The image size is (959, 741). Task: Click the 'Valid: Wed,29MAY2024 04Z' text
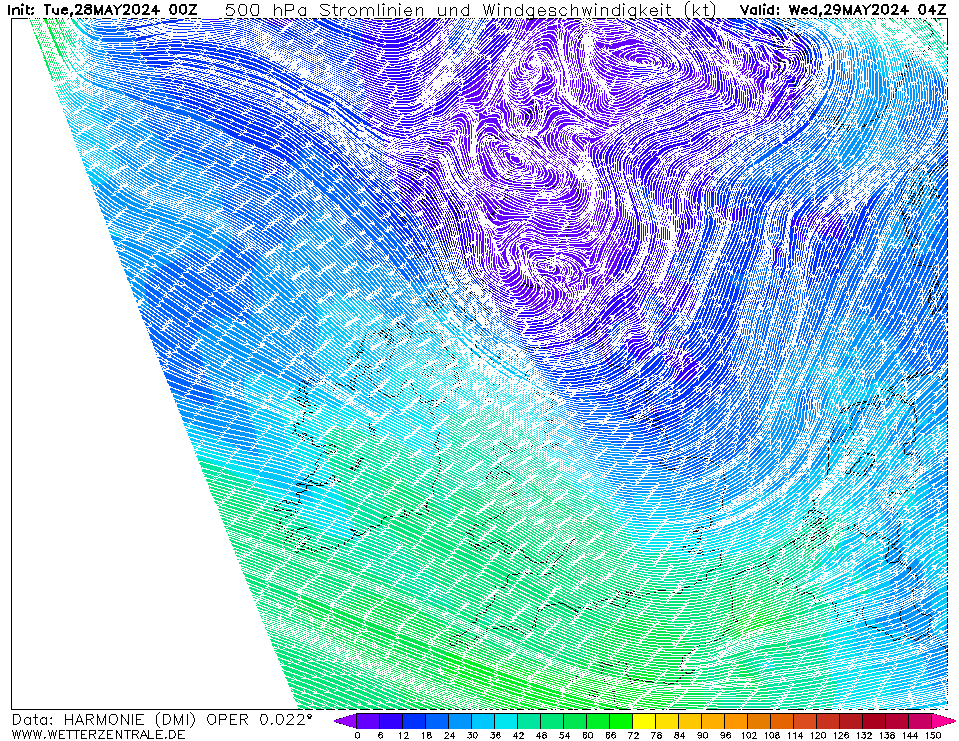coord(843,10)
